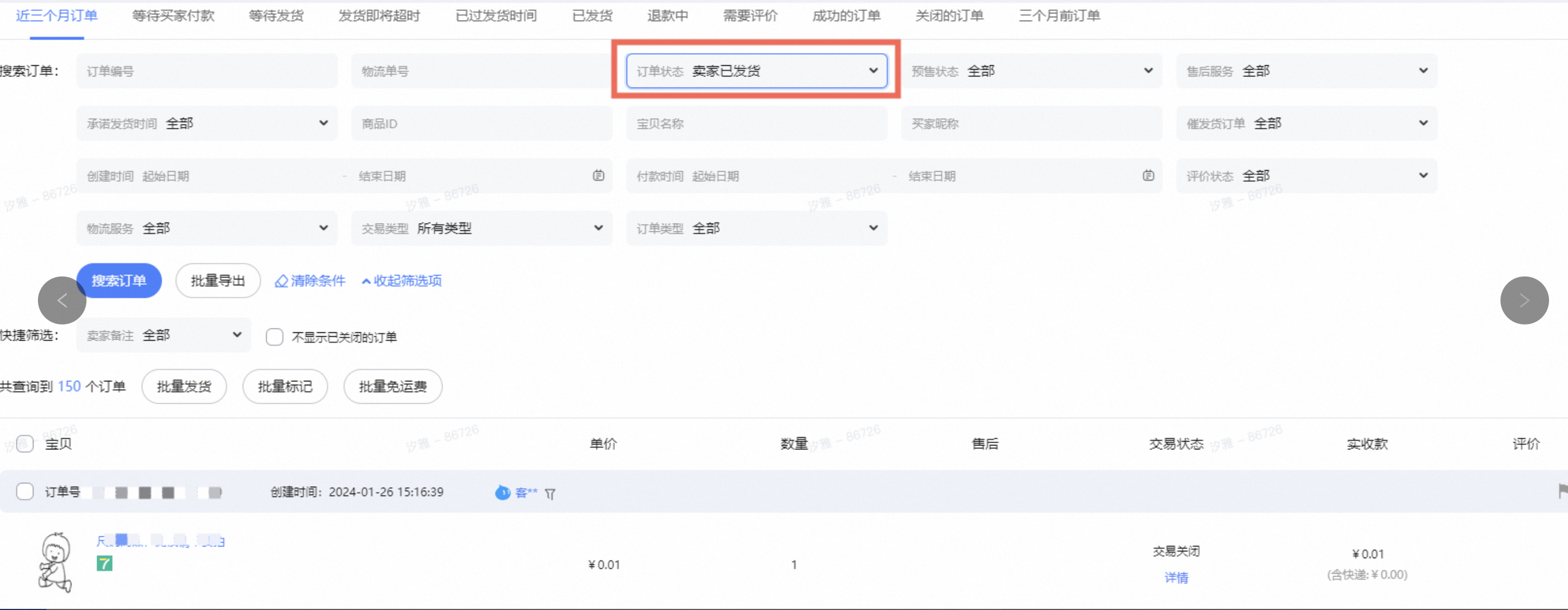Screen dimensions: 1568x610
Task: Click the green 7 badge icon
Action: click(x=104, y=563)
